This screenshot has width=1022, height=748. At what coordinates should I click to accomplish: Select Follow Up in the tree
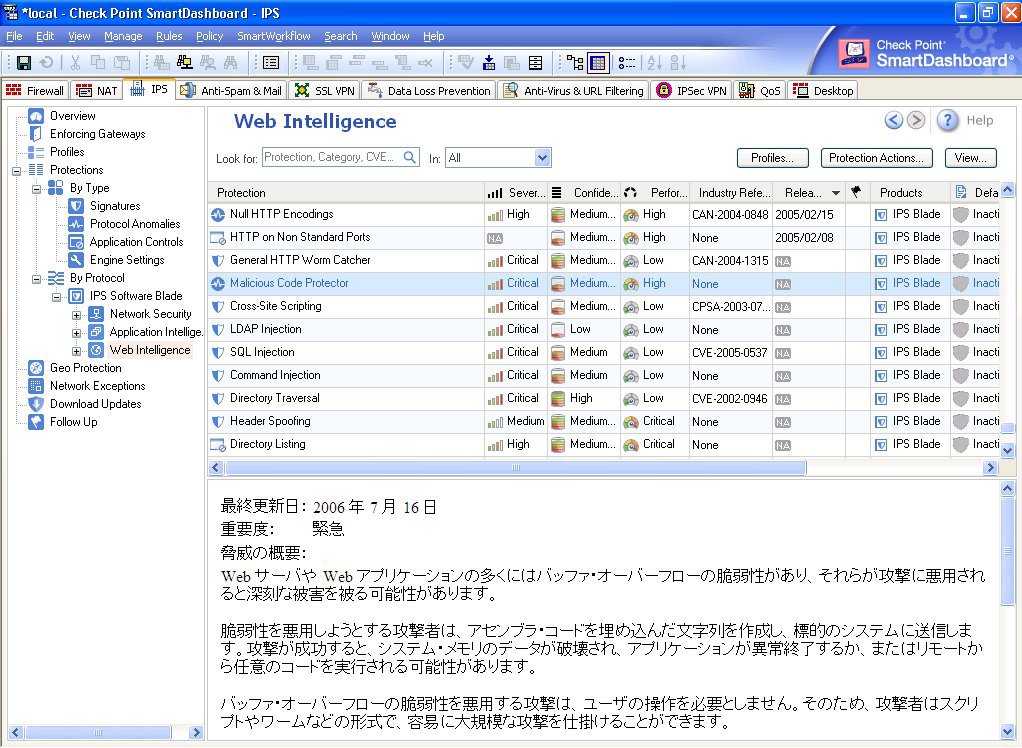point(74,422)
